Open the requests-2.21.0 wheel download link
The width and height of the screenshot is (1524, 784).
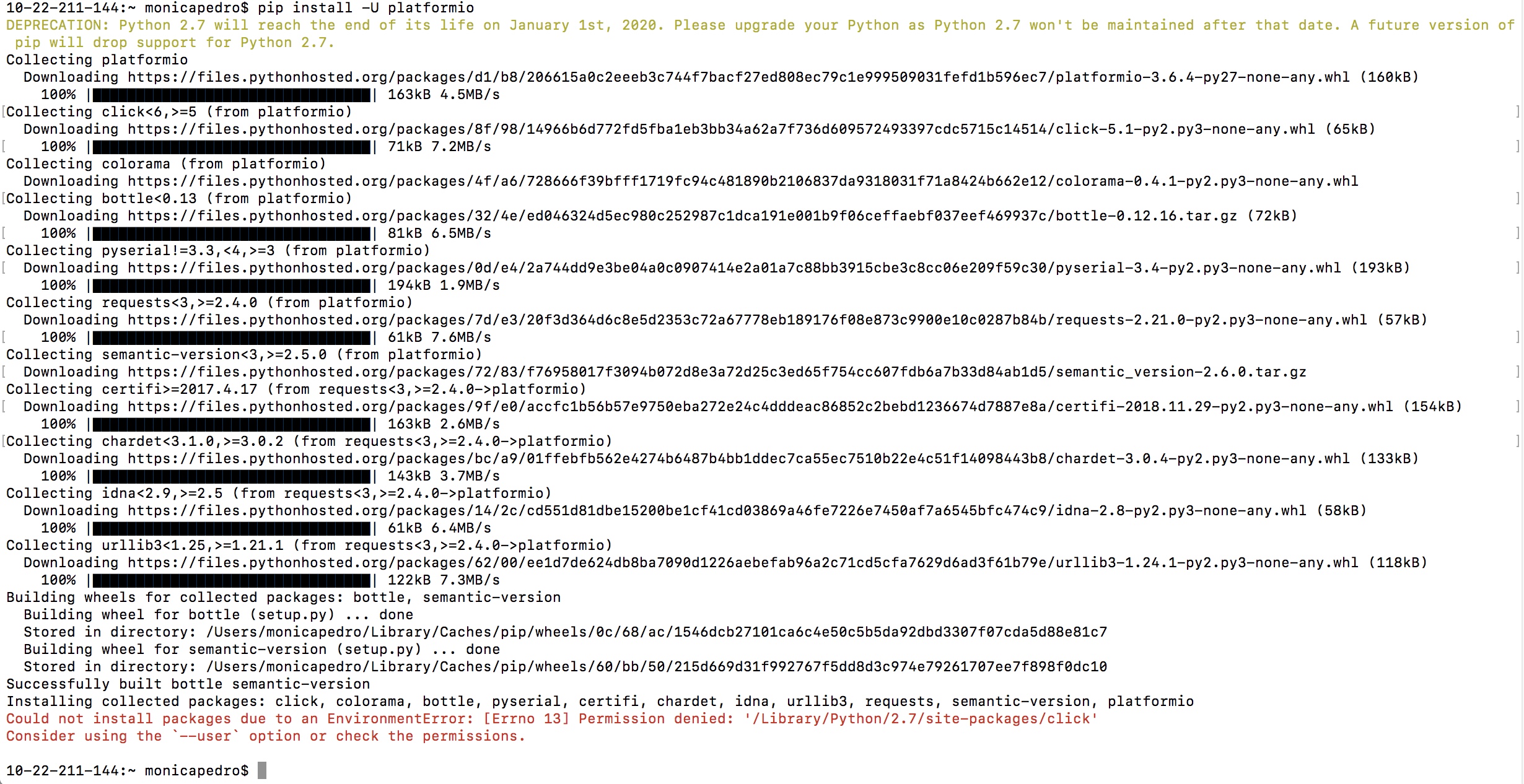(748, 320)
